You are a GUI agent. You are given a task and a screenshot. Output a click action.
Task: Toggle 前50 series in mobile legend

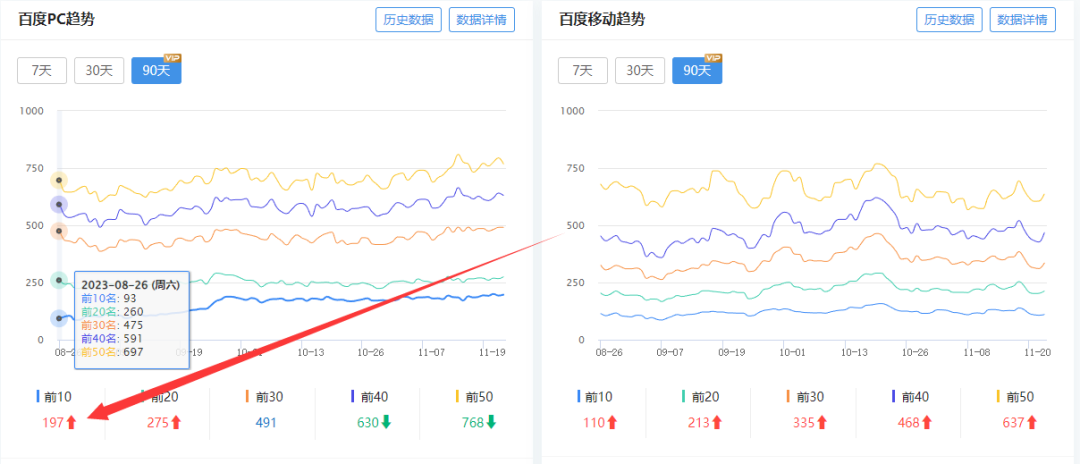pyautogui.click(x=1014, y=397)
